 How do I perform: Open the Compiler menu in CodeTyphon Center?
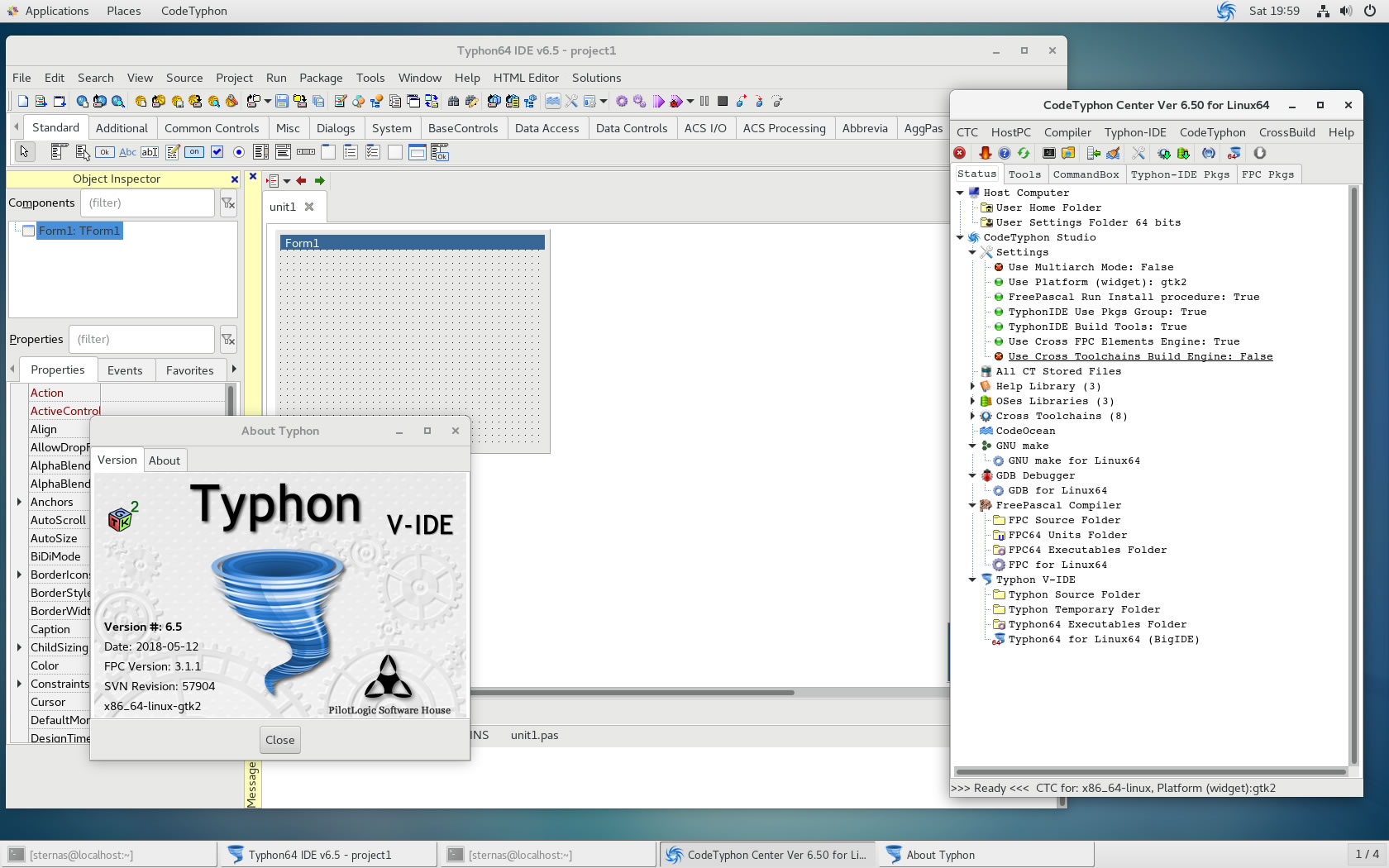[1067, 132]
